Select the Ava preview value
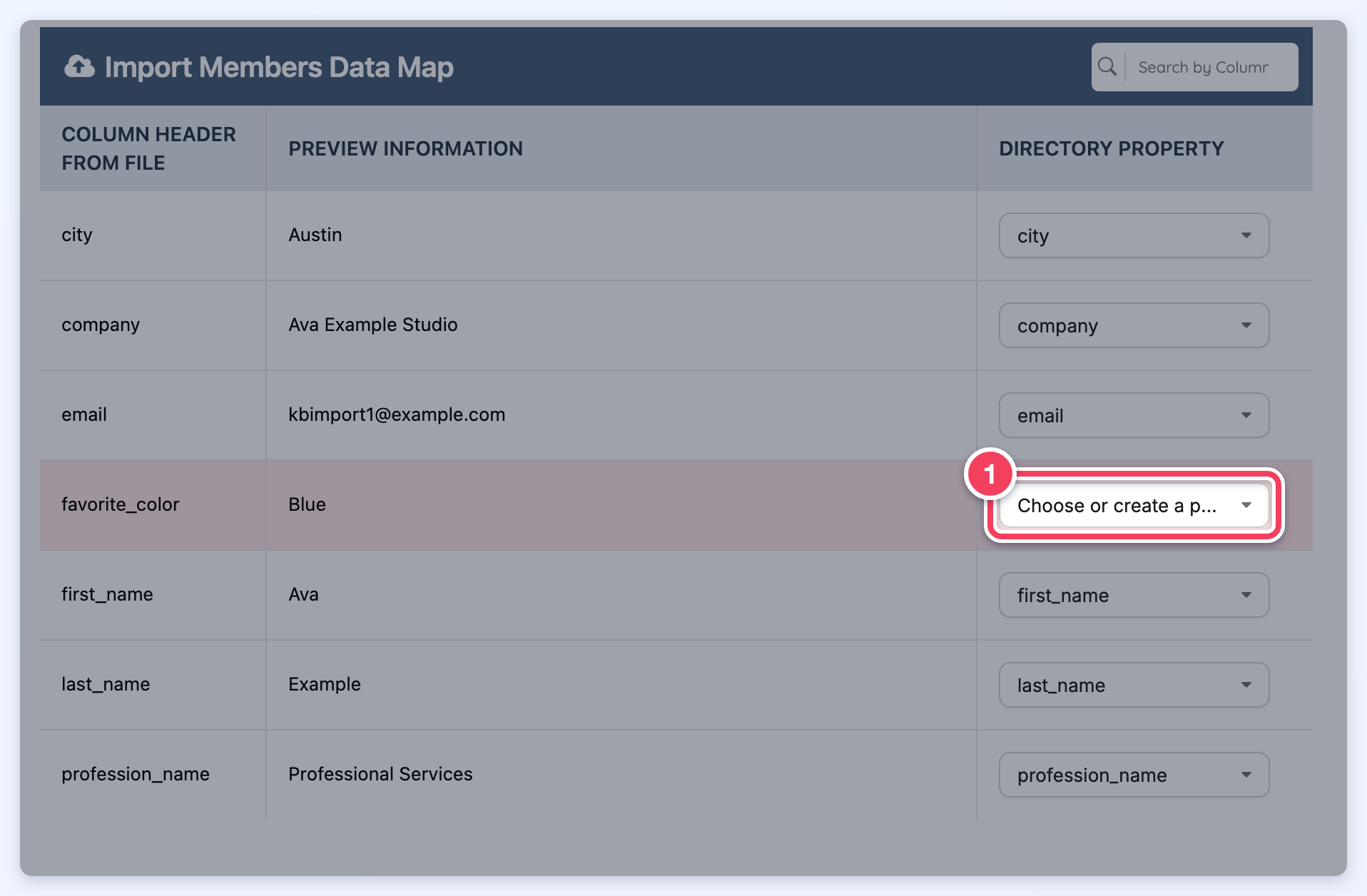This screenshot has height=896, width=1367. tap(303, 594)
